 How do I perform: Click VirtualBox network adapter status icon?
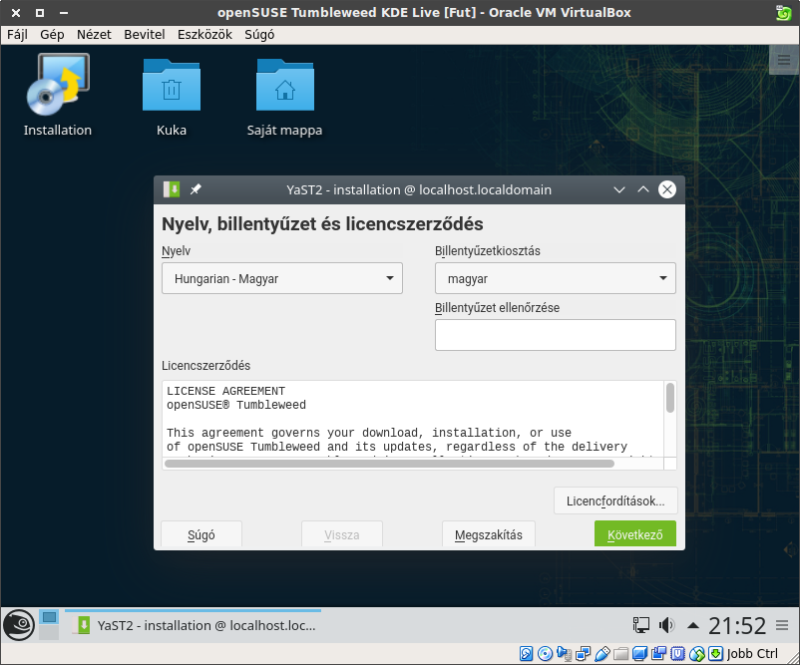click(583, 654)
